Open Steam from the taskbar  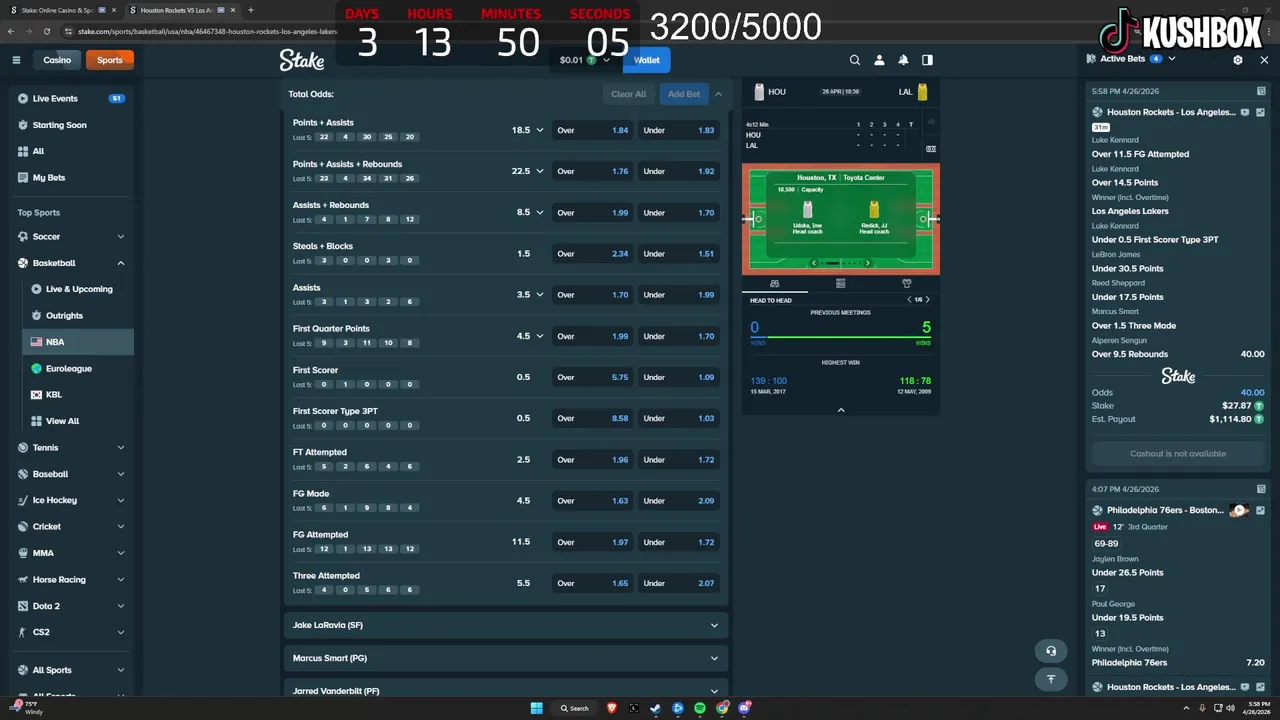point(656,708)
